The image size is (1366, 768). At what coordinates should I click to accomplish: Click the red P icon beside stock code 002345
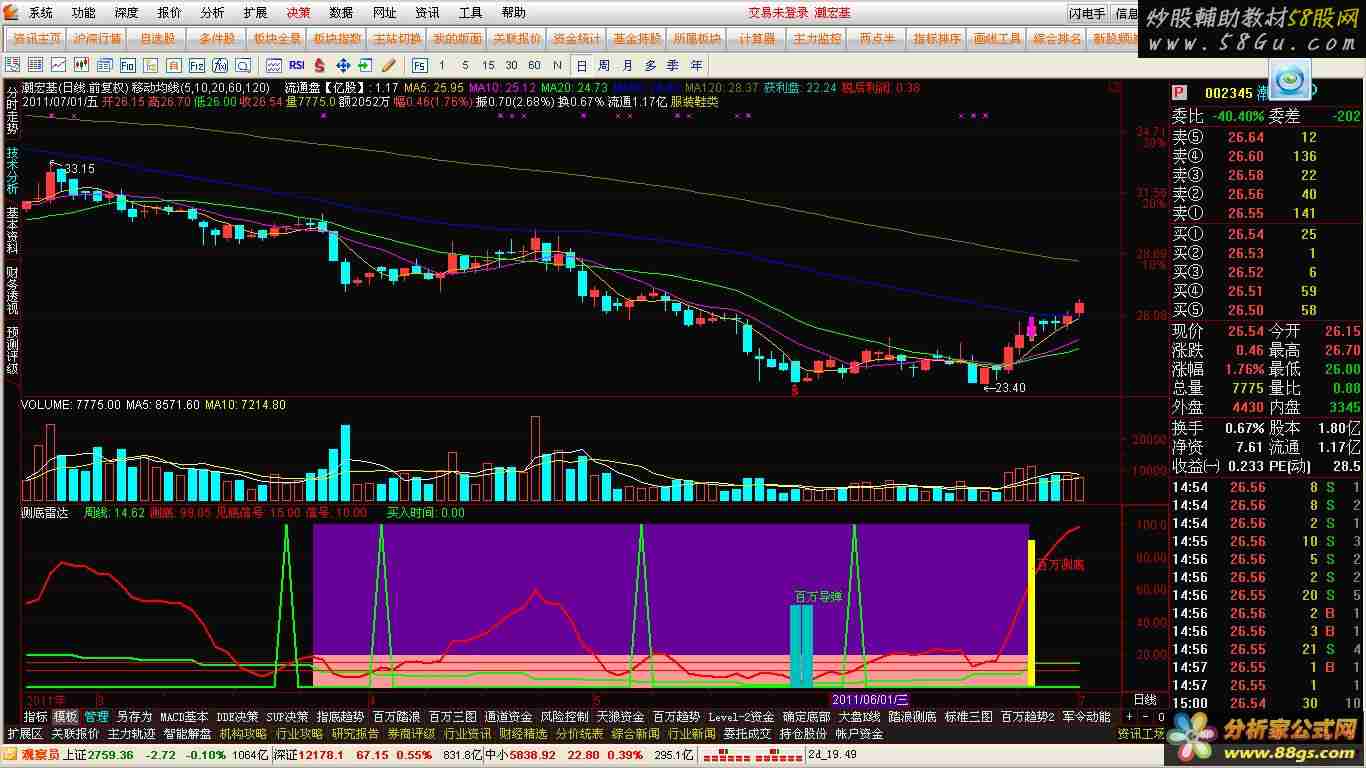[1180, 93]
